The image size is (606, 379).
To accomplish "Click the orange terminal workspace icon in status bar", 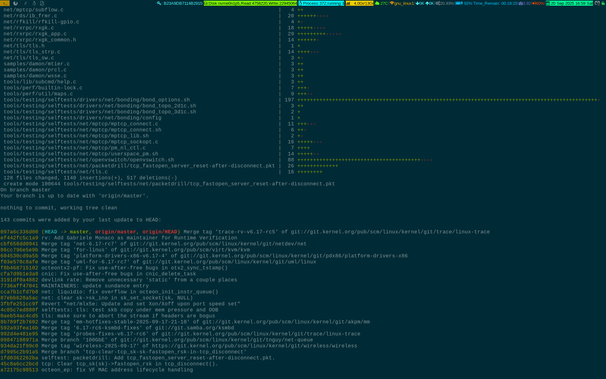I will pos(5,3).
